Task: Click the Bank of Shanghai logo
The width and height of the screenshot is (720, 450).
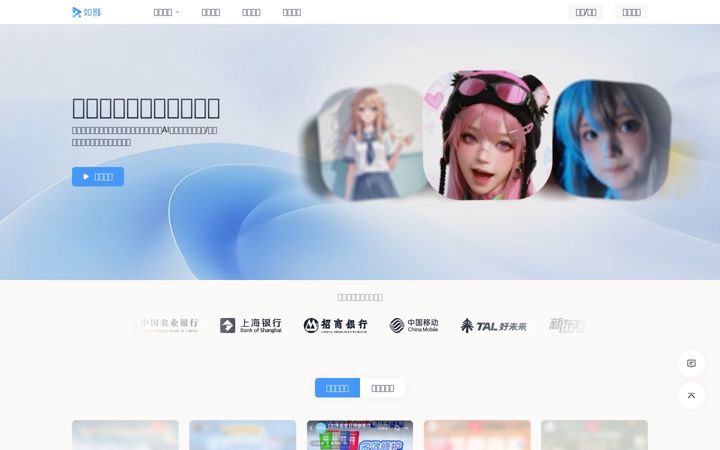Action: click(x=251, y=326)
